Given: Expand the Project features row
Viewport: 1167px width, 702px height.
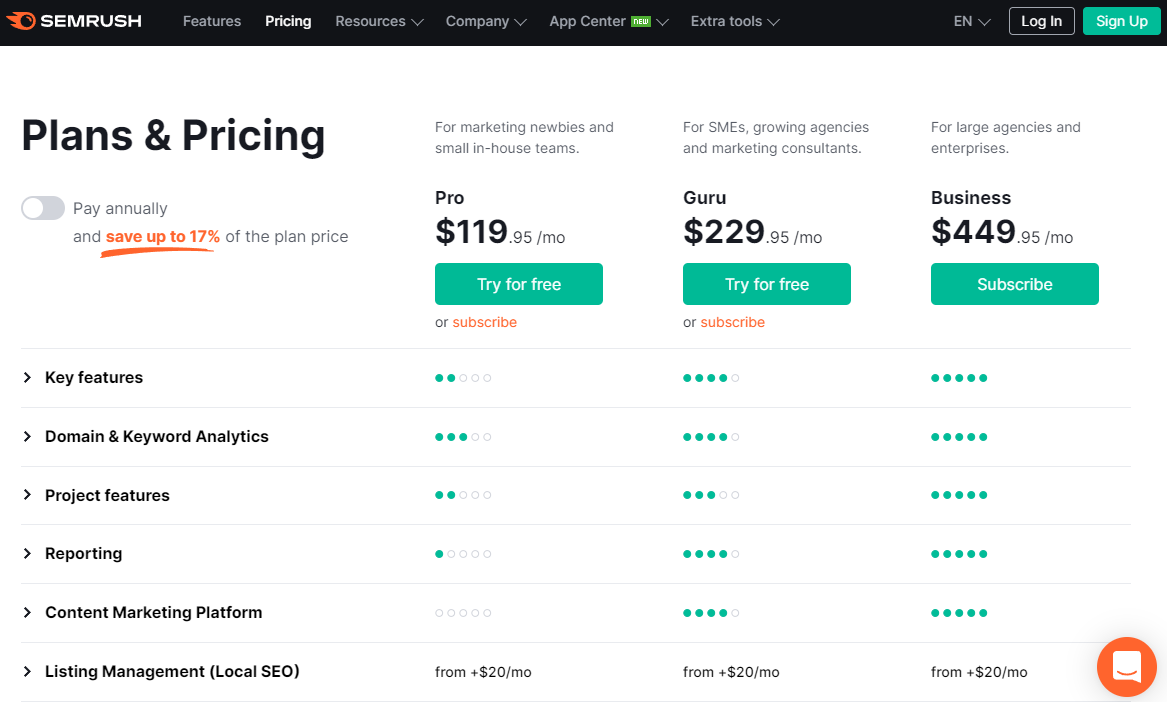Looking at the screenshot, I should 576,495.
